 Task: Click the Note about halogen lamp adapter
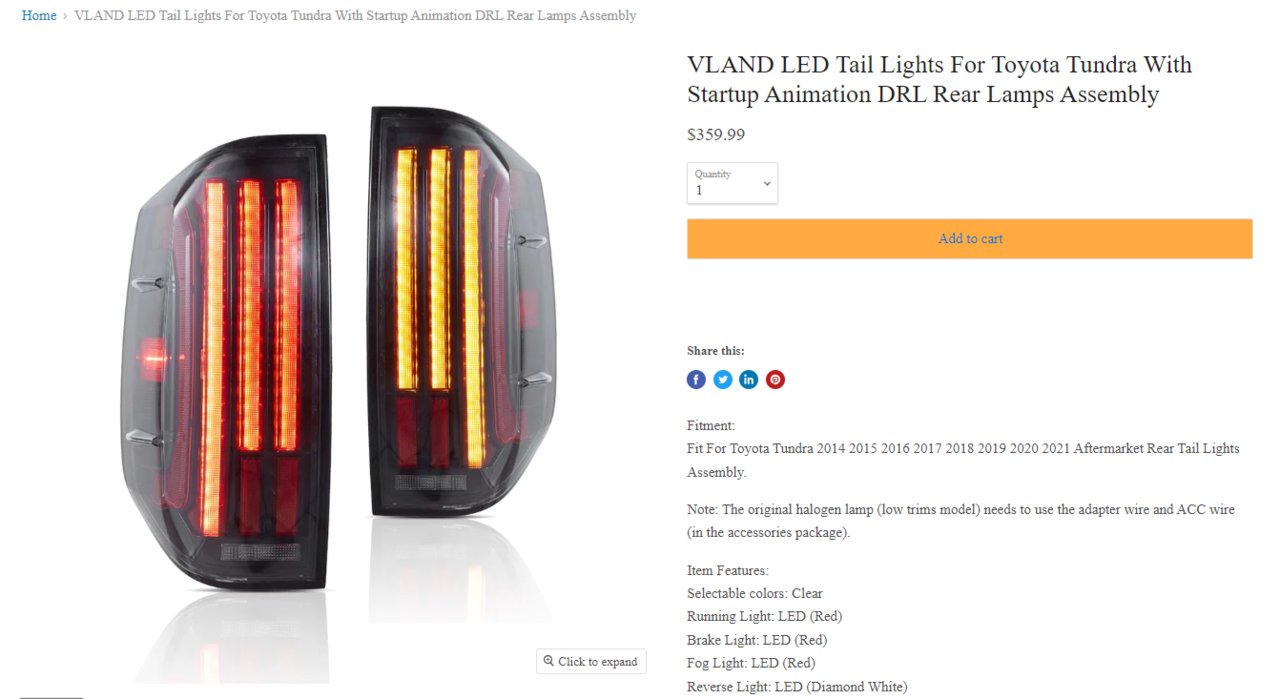(961, 521)
